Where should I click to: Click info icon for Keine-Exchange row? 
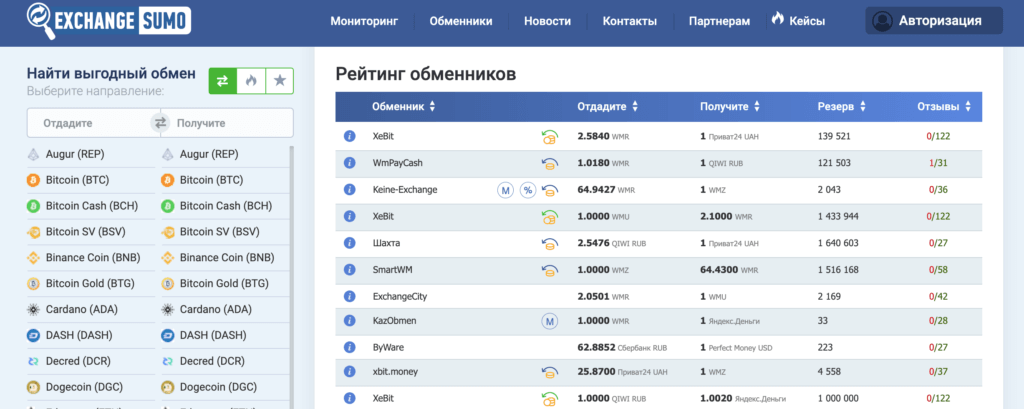(349, 189)
